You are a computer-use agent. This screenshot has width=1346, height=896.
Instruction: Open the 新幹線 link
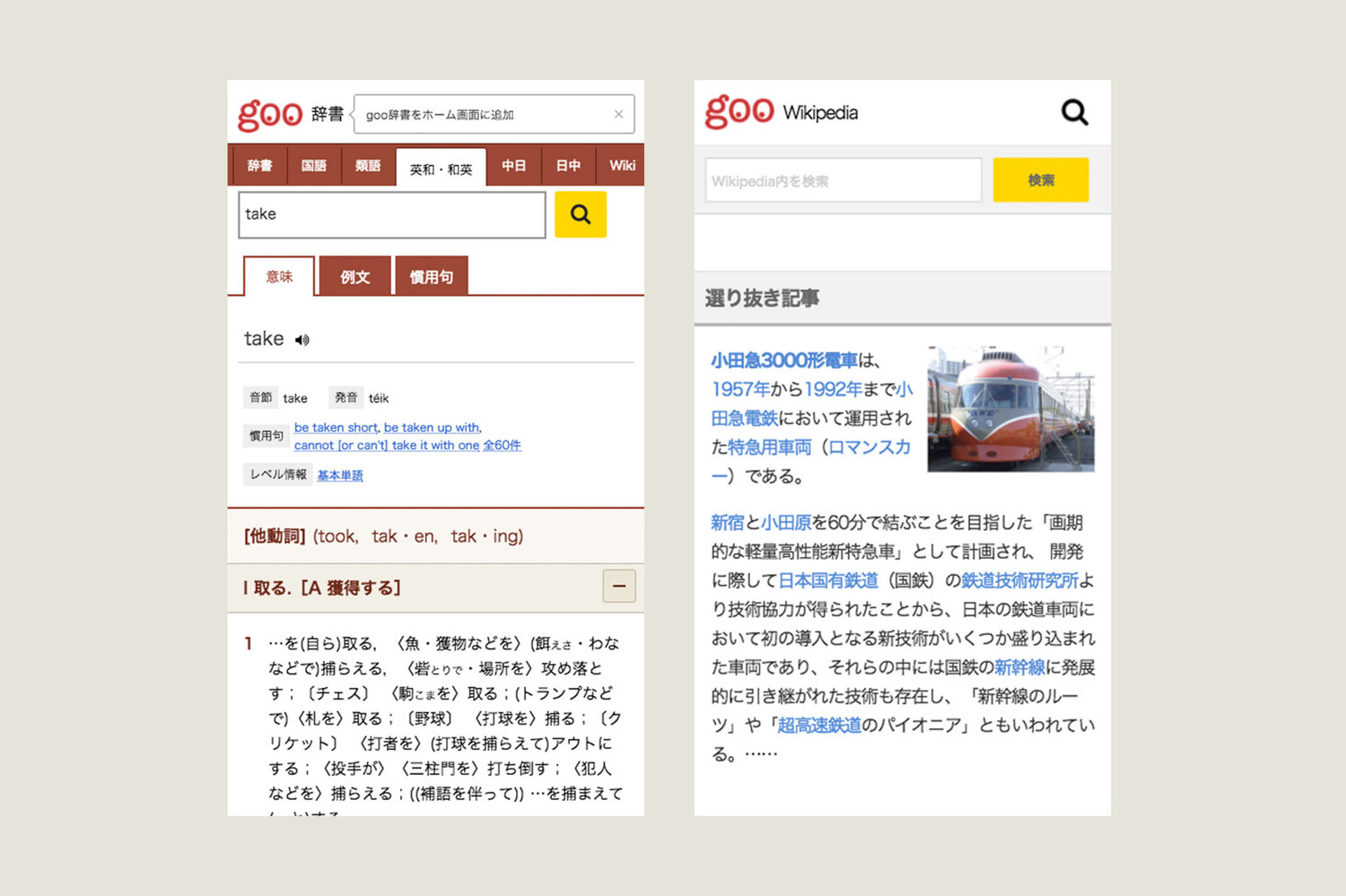click(1019, 666)
